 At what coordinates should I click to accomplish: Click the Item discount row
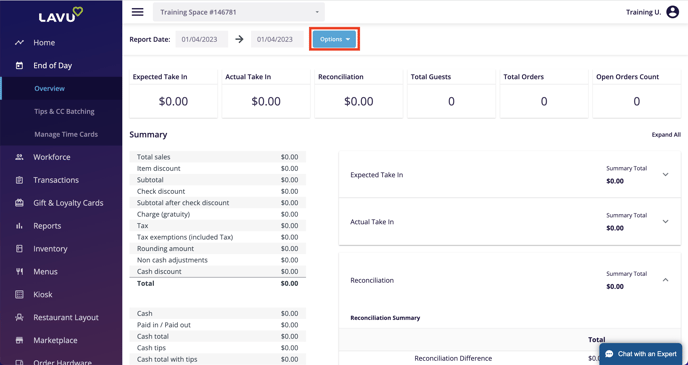coord(218,168)
